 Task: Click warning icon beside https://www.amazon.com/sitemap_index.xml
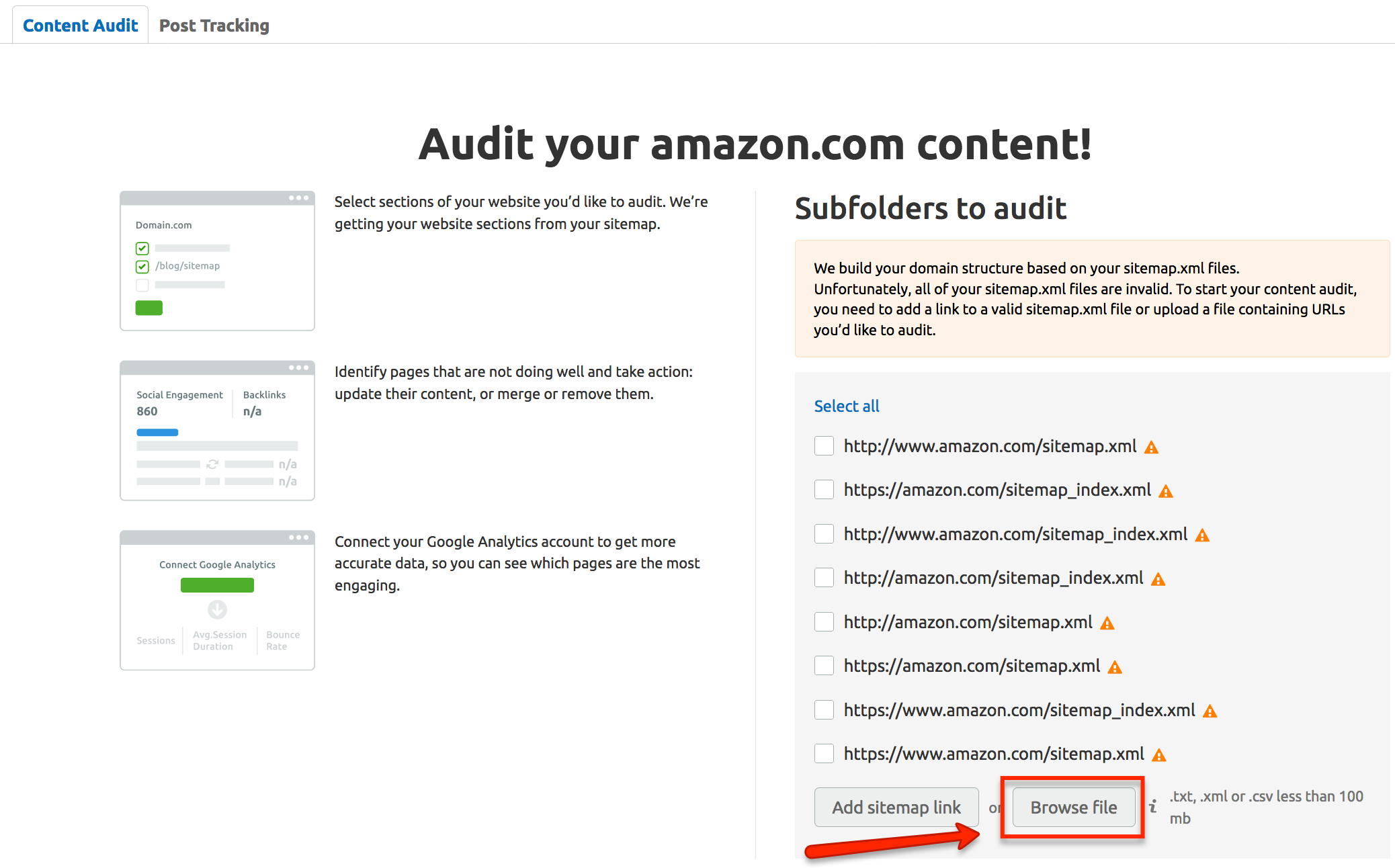click(1210, 711)
